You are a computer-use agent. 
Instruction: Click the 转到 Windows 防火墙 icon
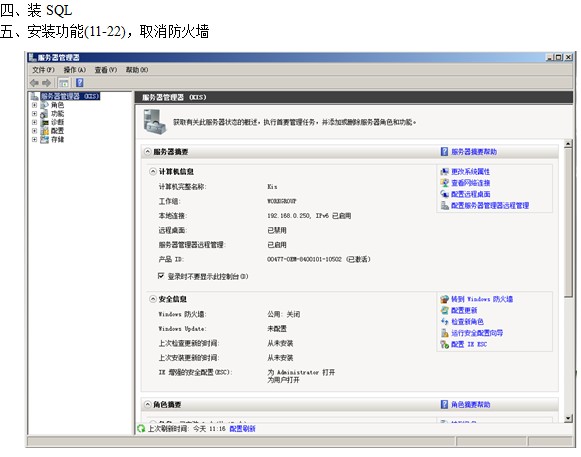445,299
